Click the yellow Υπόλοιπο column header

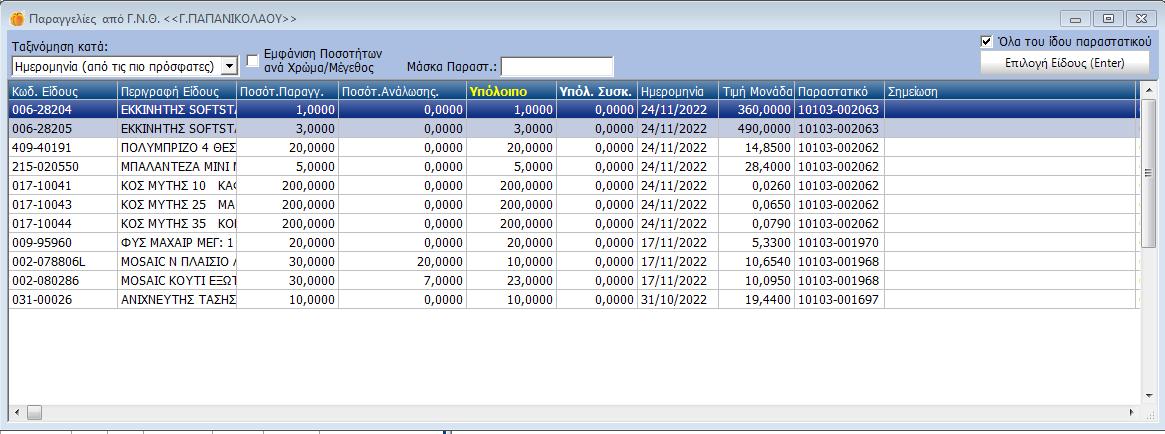point(511,91)
